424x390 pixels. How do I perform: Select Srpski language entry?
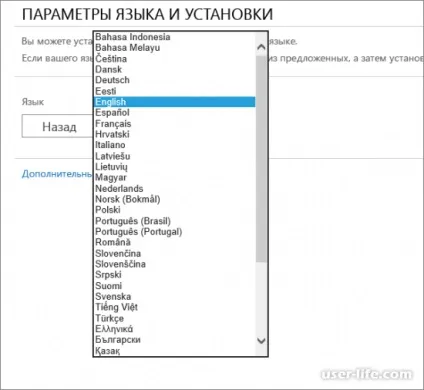tap(175, 275)
